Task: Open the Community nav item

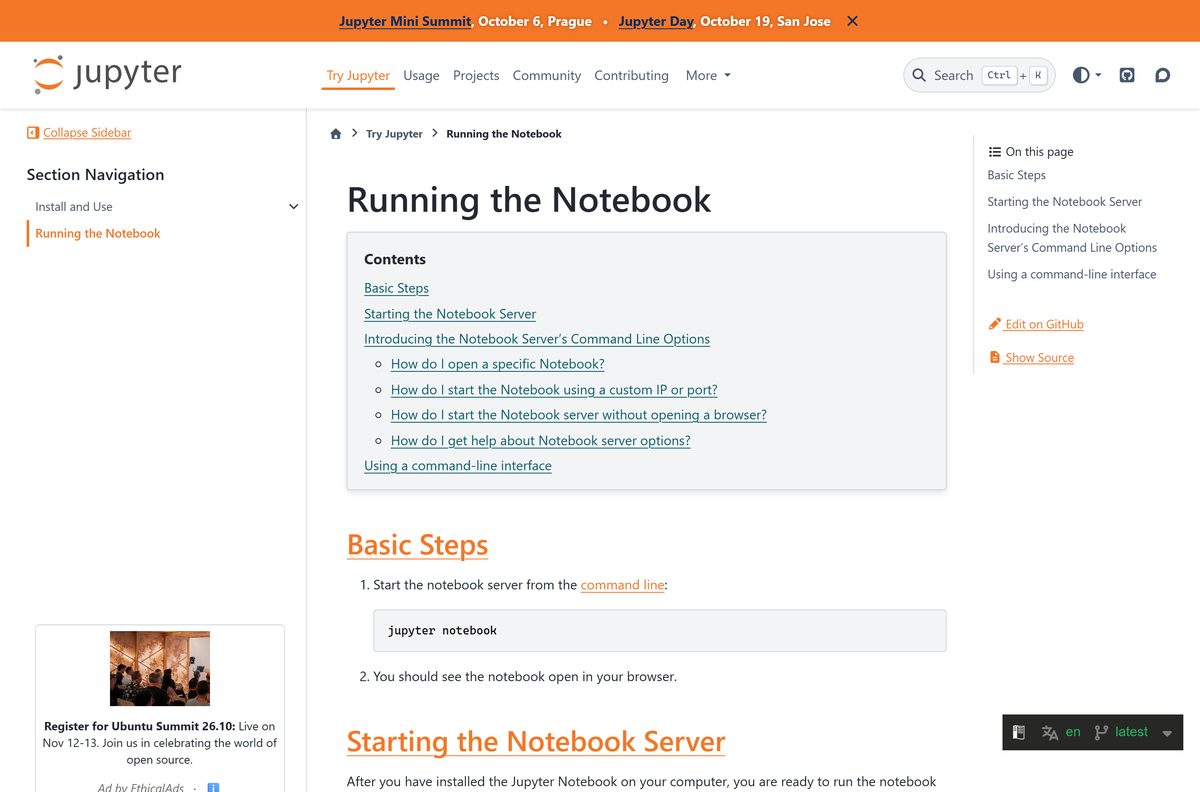Action: pyautogui.click(x=547, y=75)
